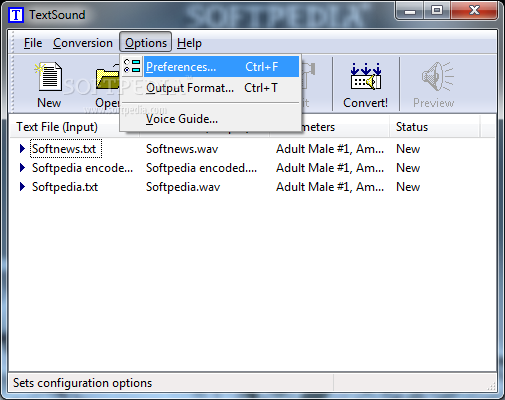
Task: Close the TextSound window
Action: pos(474,11)
